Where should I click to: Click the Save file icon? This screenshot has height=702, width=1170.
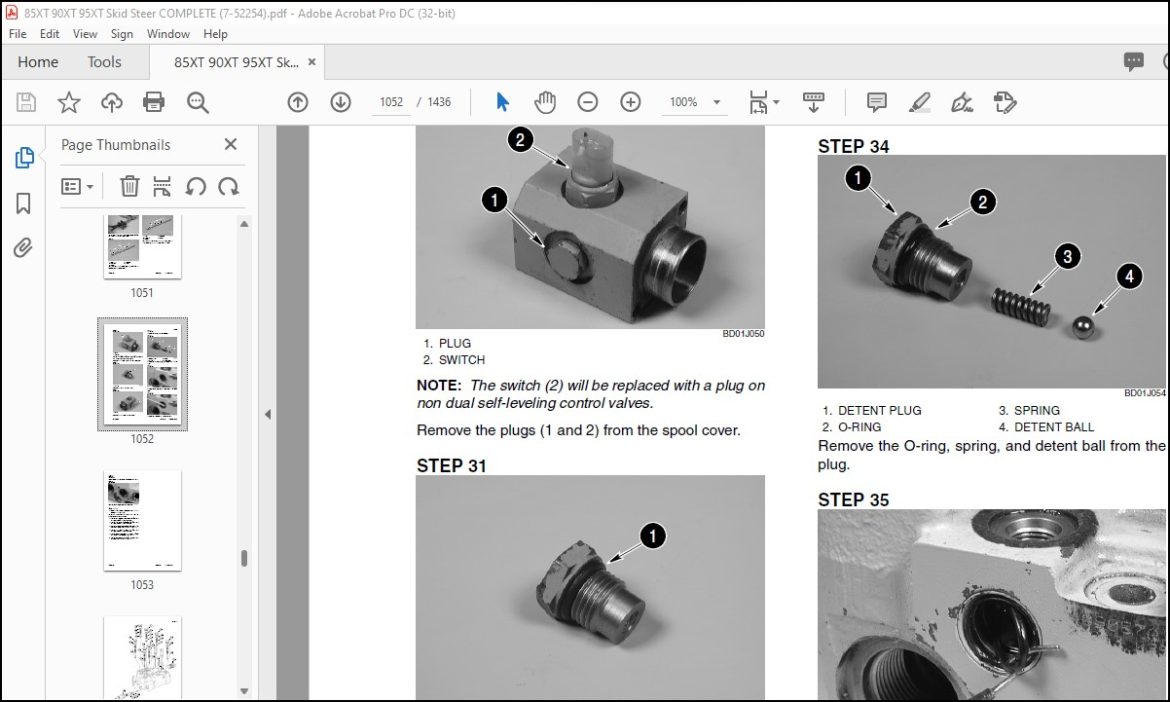pos(26,102)
